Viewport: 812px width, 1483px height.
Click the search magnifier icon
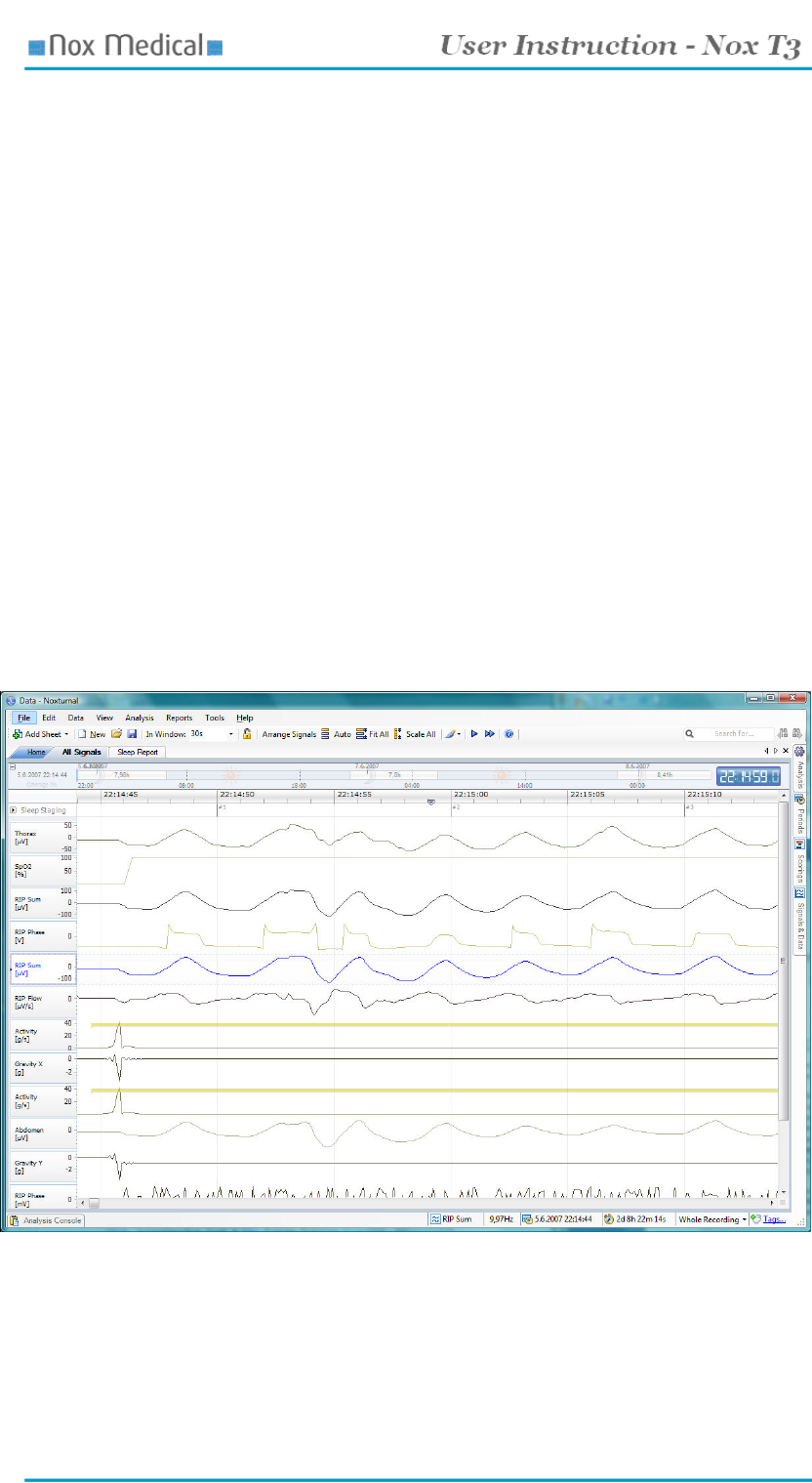[690, 733]
